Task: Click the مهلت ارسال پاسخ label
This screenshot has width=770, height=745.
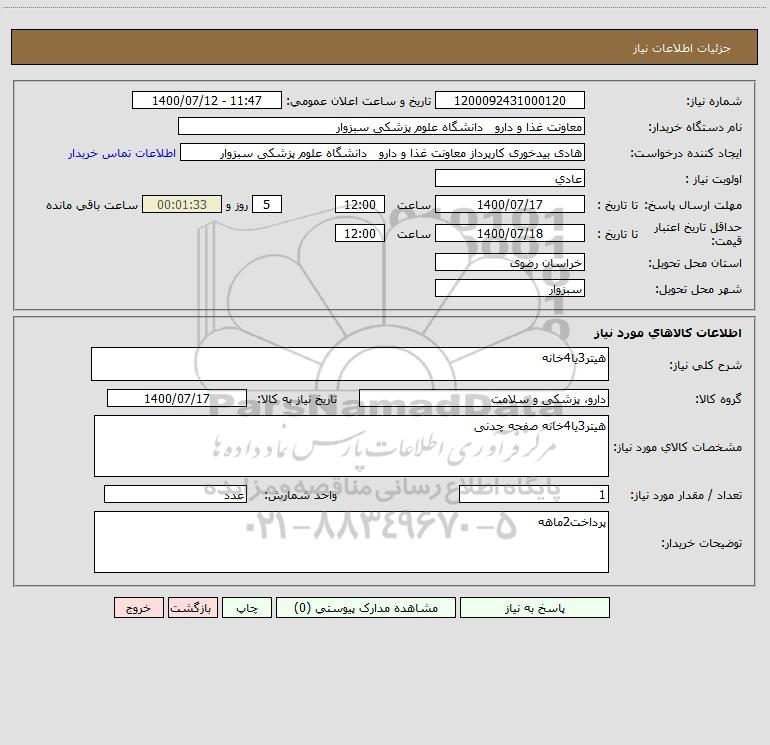Action: pos(693,205)
